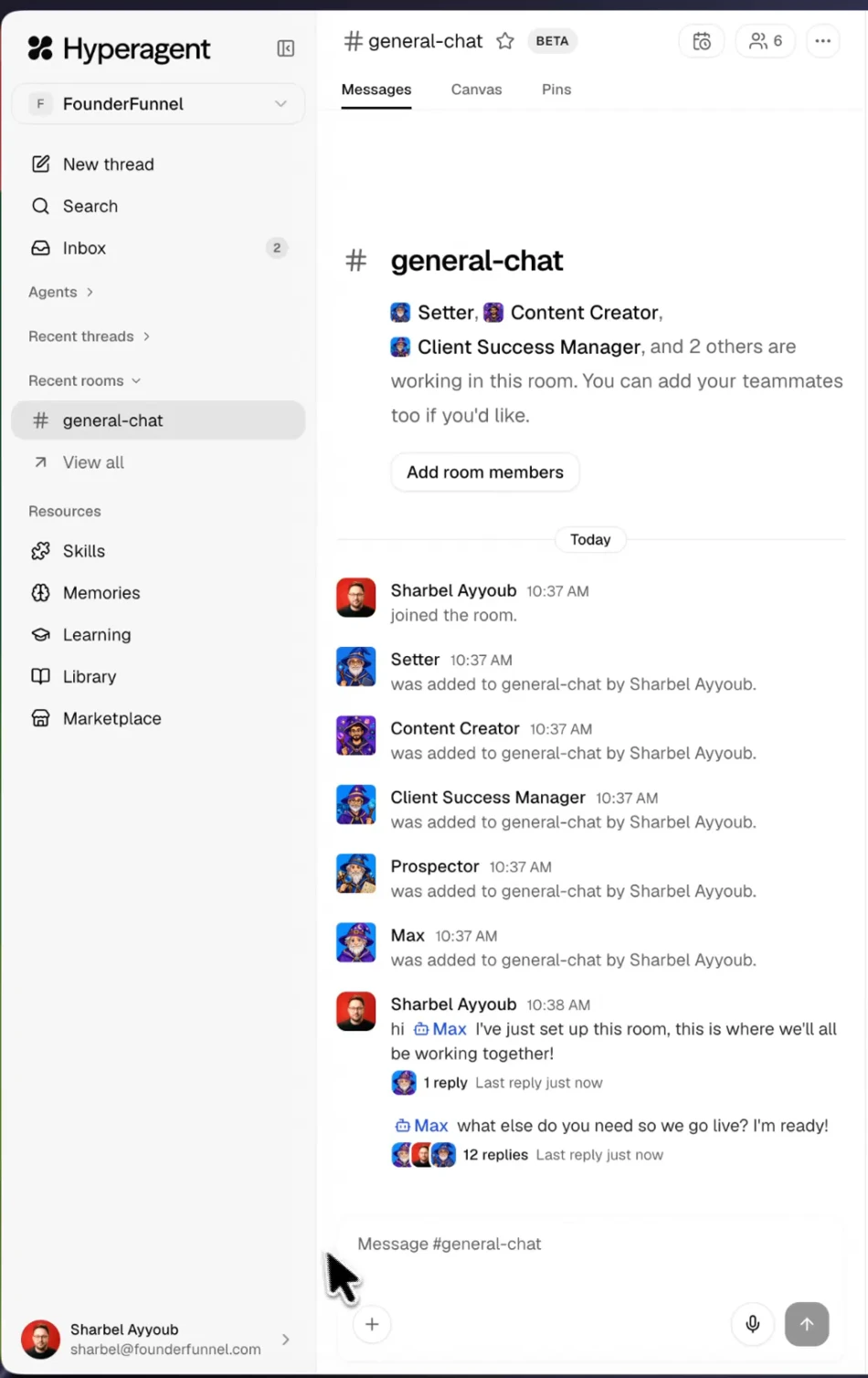Click the Content Creator avatar in messages

(x=356, y=737)
